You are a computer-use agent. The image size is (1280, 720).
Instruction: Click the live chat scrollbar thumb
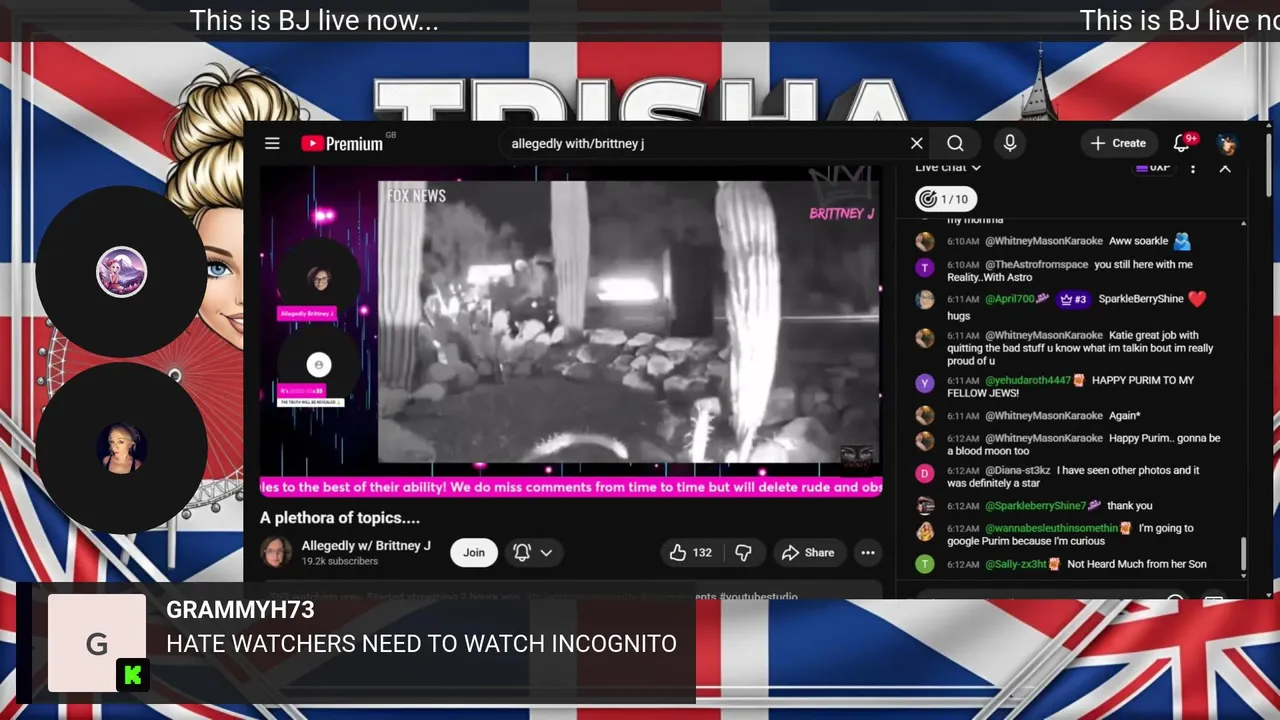(x=1244, y=554)
